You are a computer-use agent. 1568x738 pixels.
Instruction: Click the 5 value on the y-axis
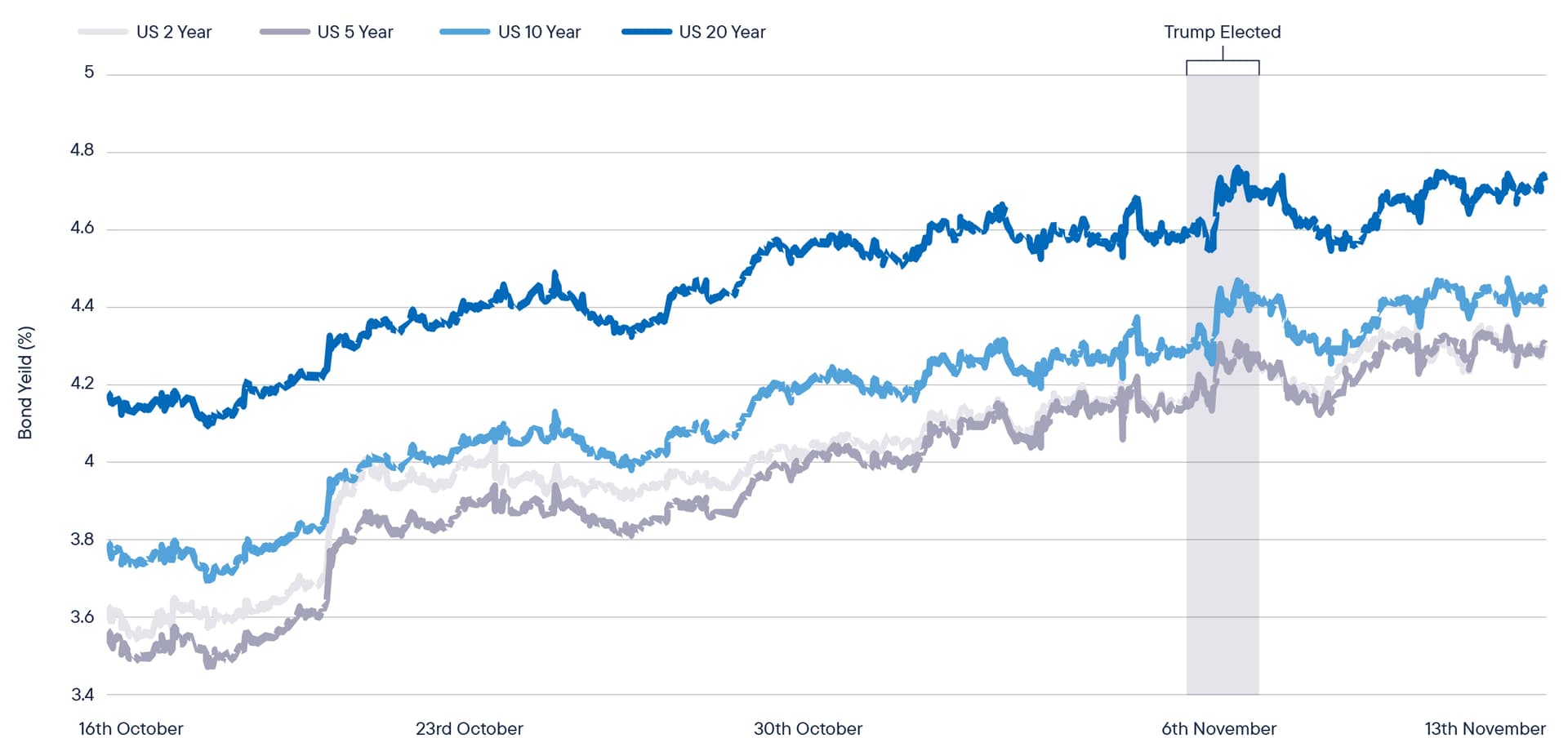[x=89, y=73]
